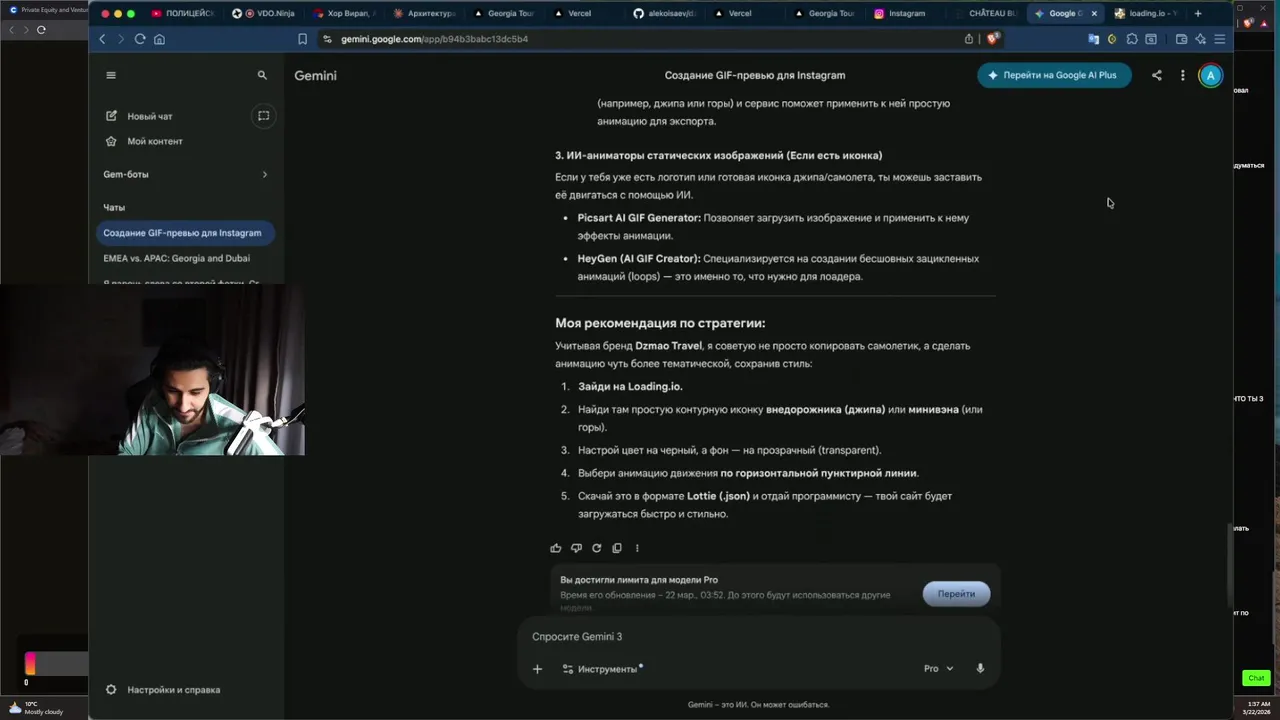
Task: Switch to the CHÂTEAU BU tab
Action: [x=985, y=14]
